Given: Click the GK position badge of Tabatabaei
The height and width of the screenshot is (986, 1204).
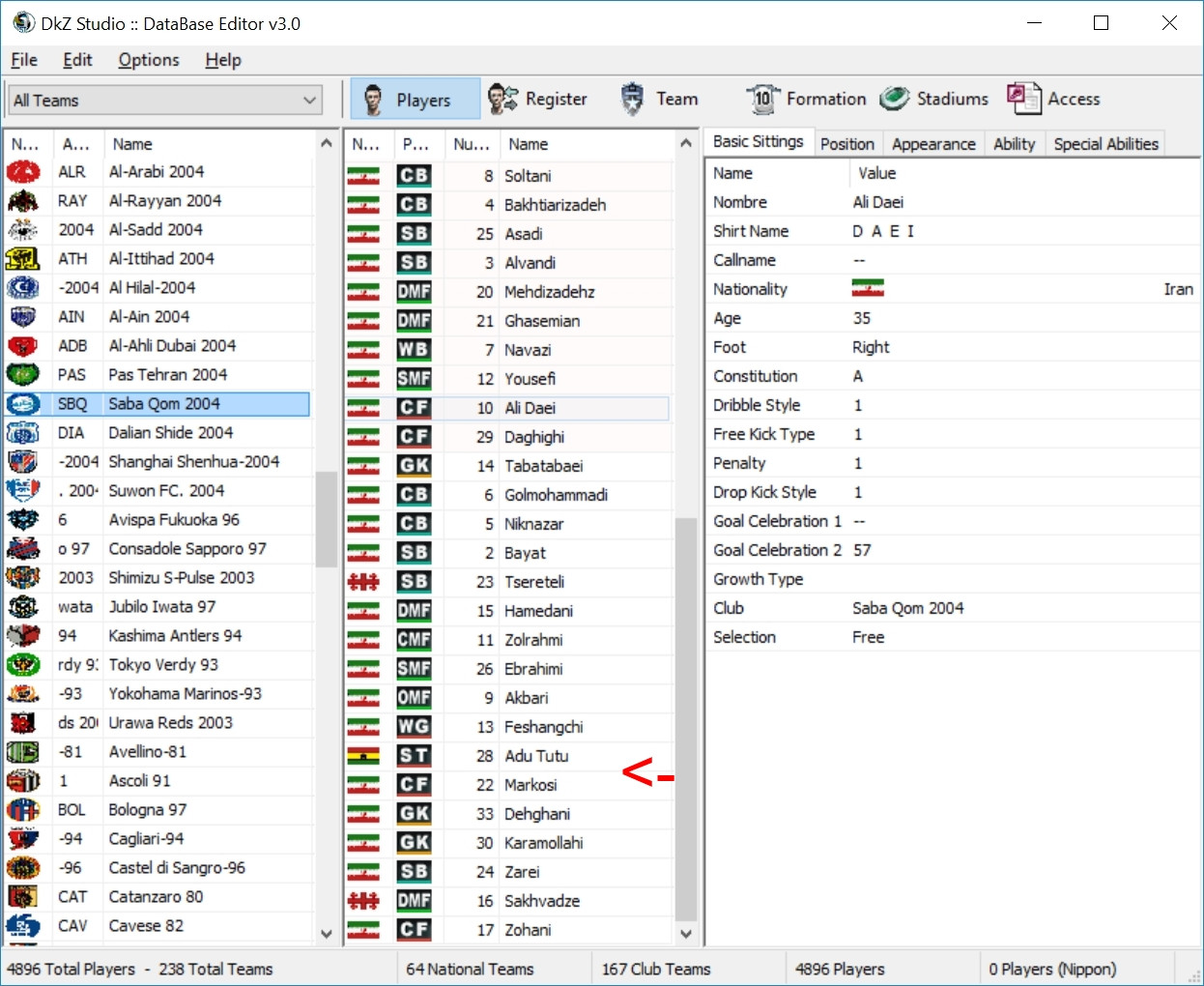Looking at the screenshot, I should [414, 466].
